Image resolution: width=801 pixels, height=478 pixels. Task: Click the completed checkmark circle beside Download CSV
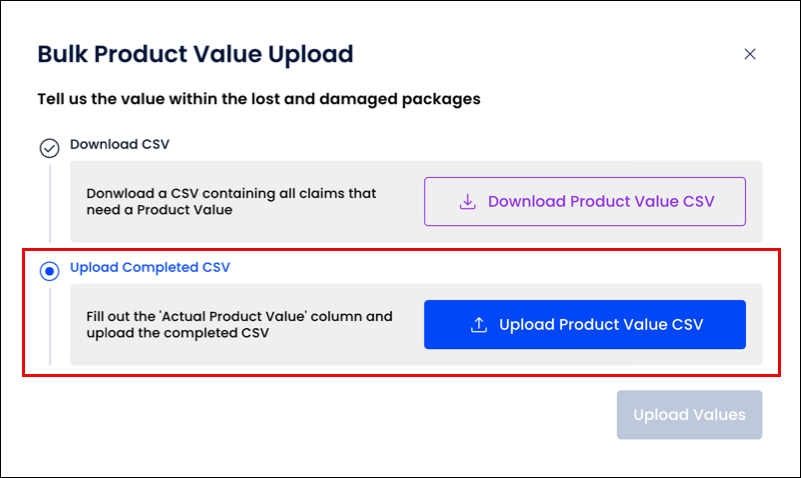point(50,148)
